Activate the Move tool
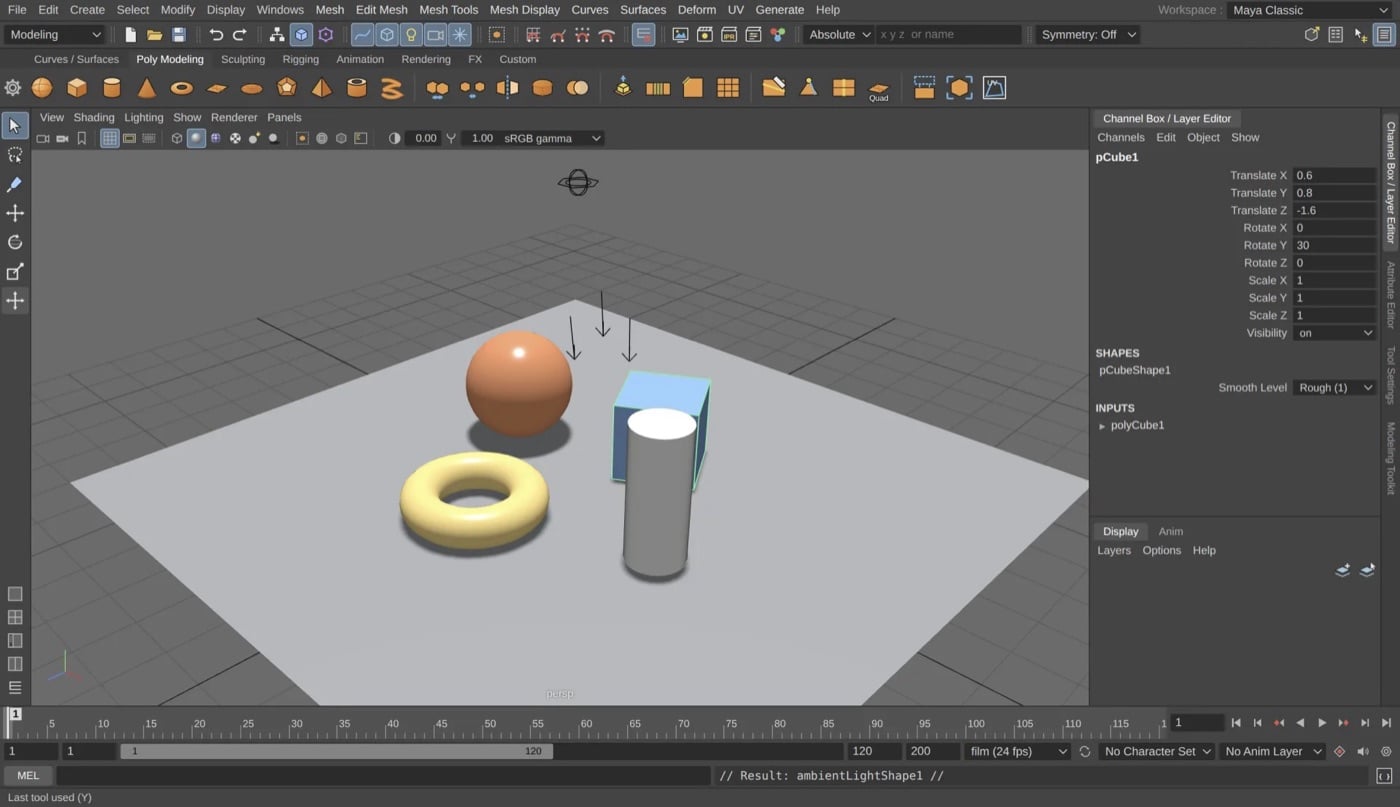Viewport: 1400px width, 807px height. (x=15, y=213)
